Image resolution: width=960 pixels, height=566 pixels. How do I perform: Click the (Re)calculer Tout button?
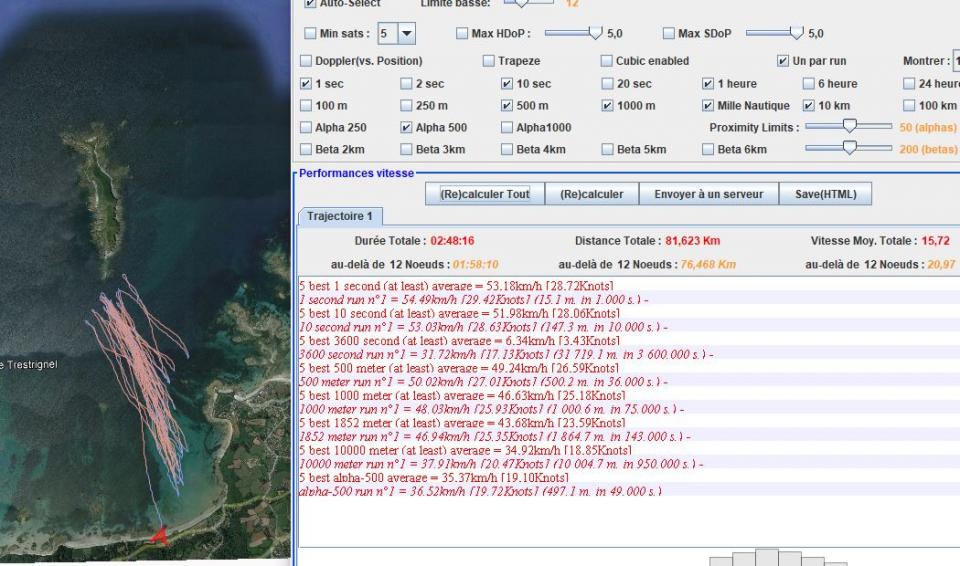(485, 194)
